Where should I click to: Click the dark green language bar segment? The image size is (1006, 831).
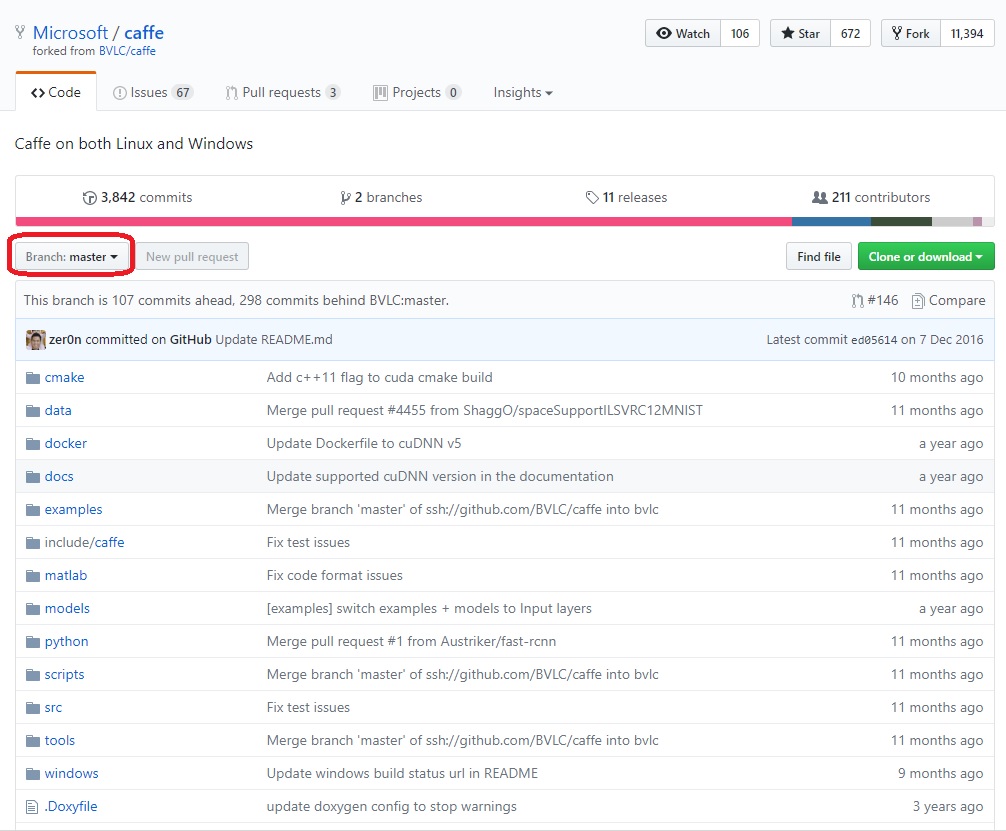(901, 221)
